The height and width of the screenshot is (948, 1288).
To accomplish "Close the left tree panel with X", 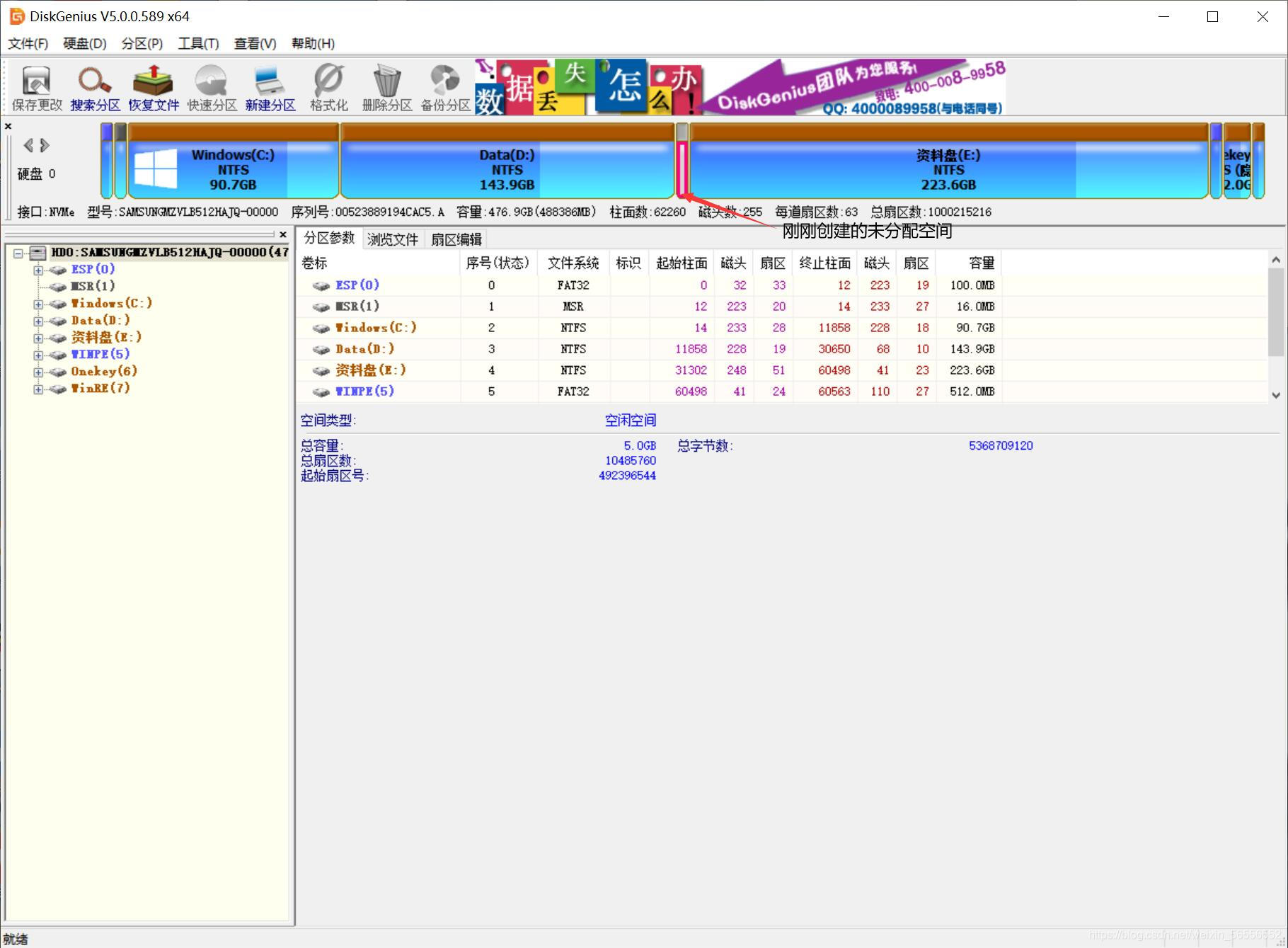I will click(283, 234).
